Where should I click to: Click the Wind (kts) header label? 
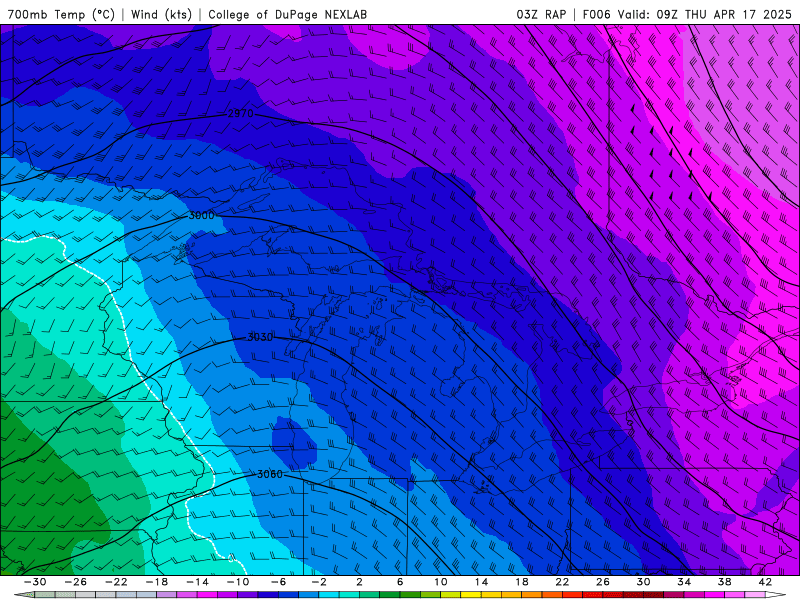tap(161, 14)
